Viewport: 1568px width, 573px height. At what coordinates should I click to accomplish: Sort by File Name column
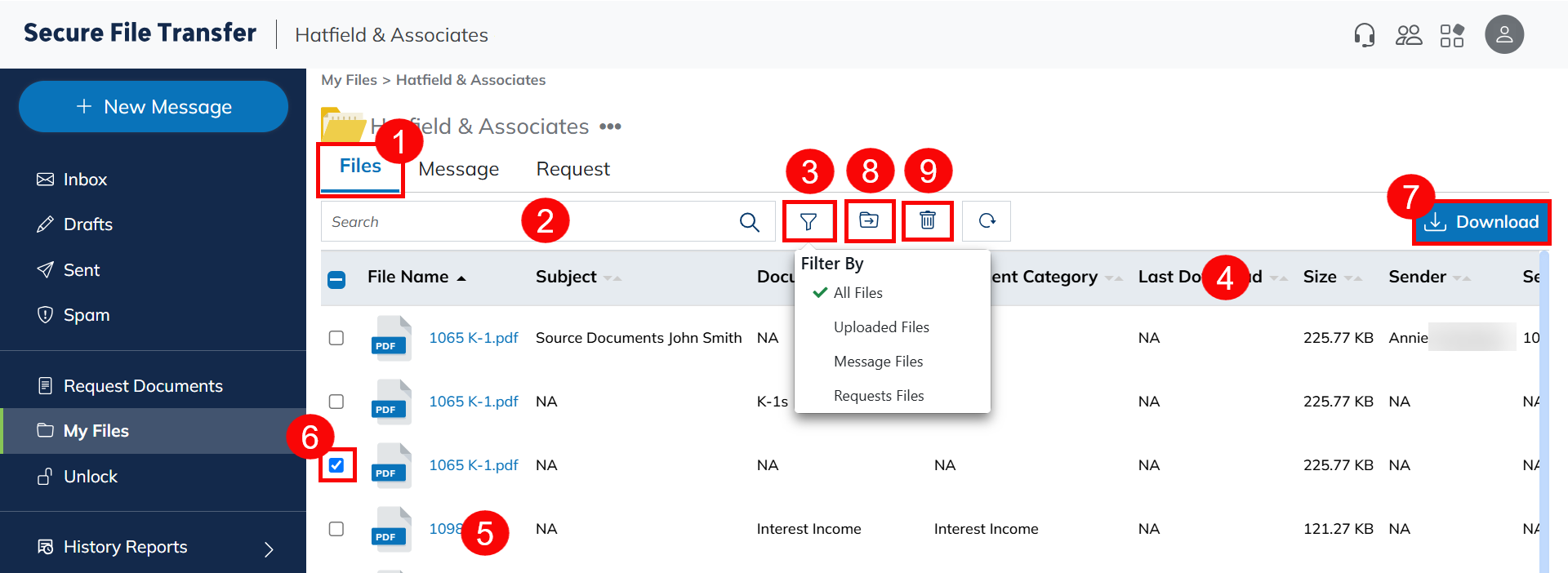point(408,277)
